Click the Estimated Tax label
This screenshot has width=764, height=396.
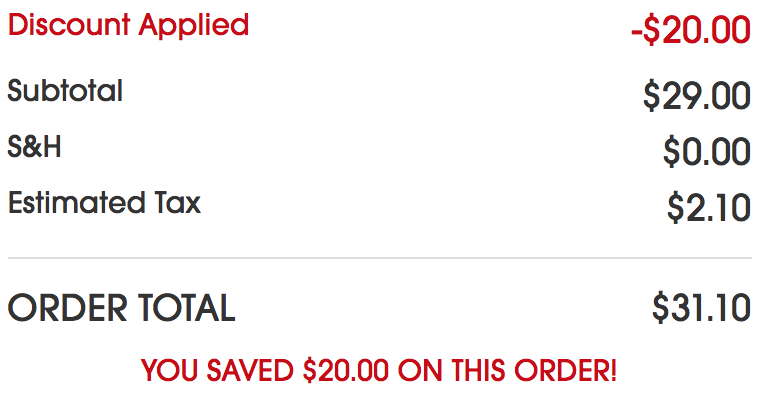pos(104,202)
